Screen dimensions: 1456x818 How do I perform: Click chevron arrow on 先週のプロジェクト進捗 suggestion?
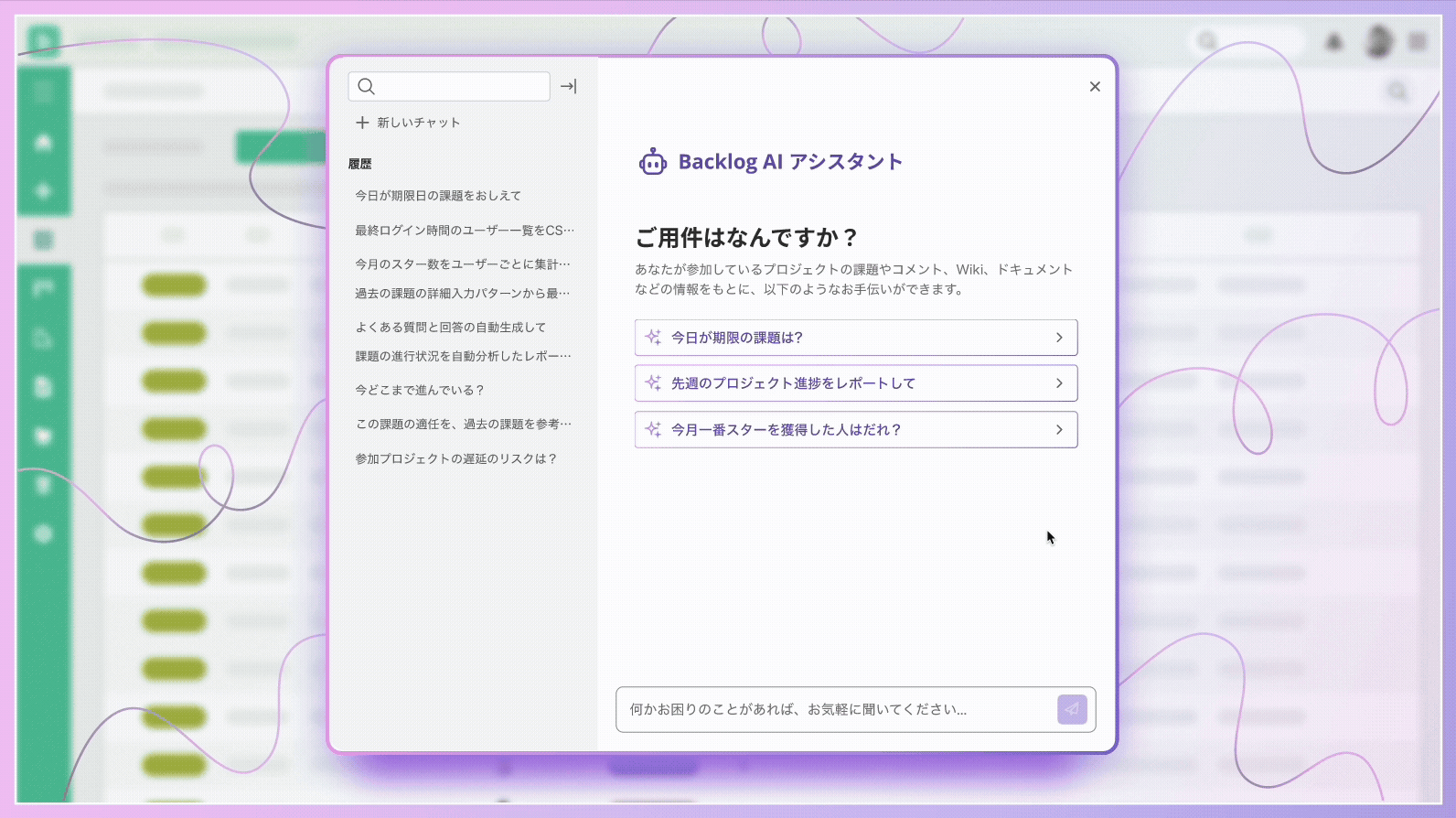[1059, 383]
